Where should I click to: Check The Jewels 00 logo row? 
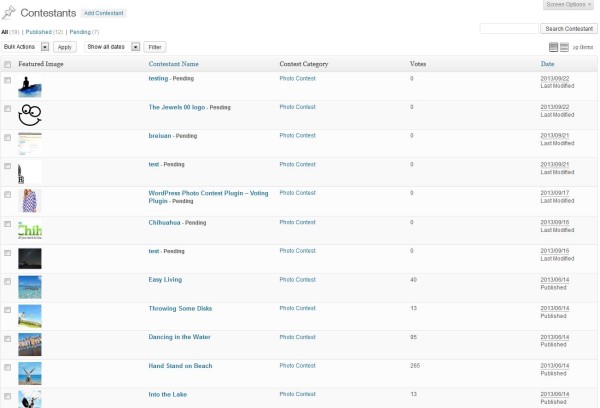pyautogui.click(x=8, y=109)
